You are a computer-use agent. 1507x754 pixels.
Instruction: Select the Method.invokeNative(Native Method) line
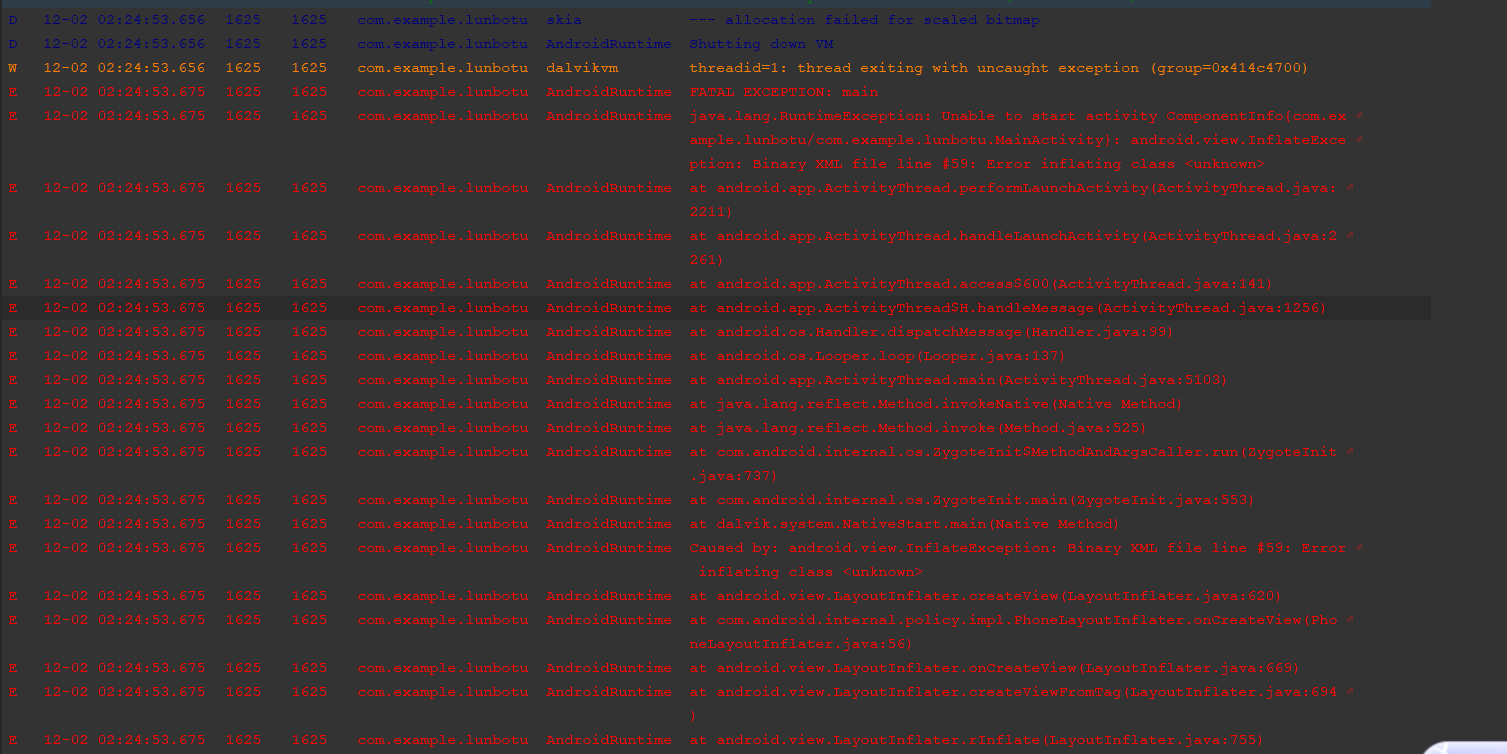936,404
